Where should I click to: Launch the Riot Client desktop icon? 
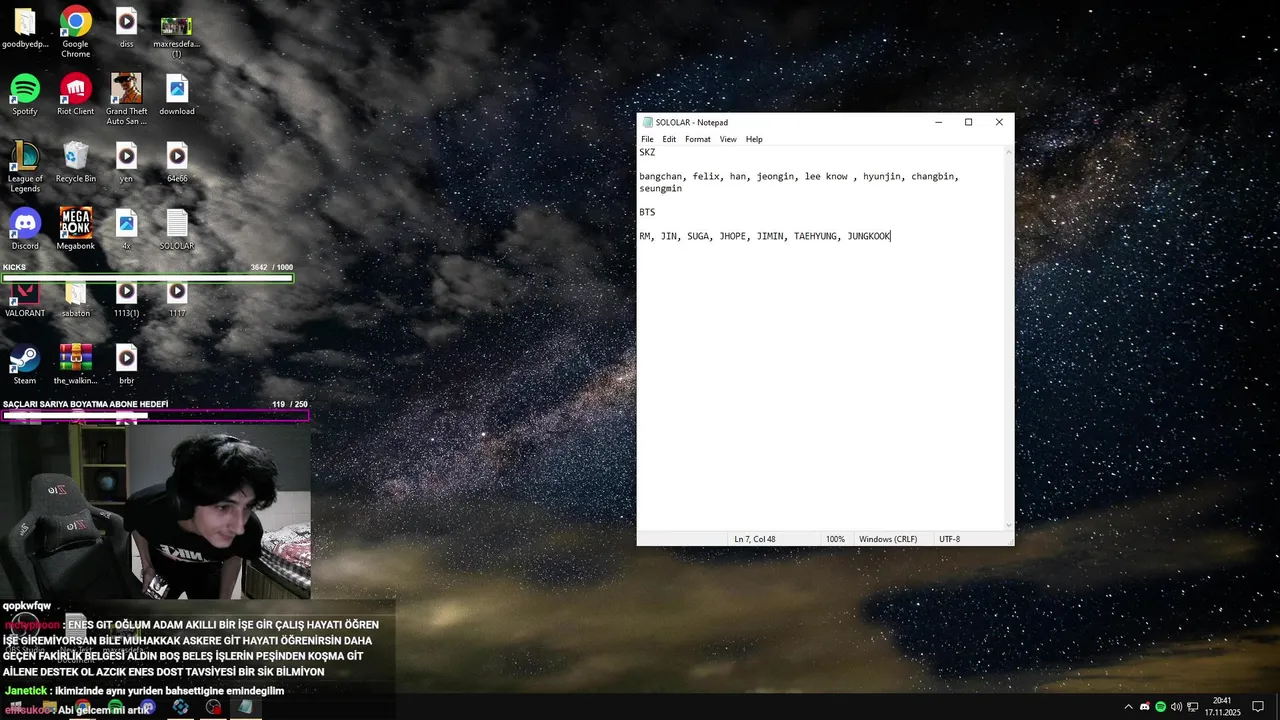pyautogui.click(x=75, y=94)
